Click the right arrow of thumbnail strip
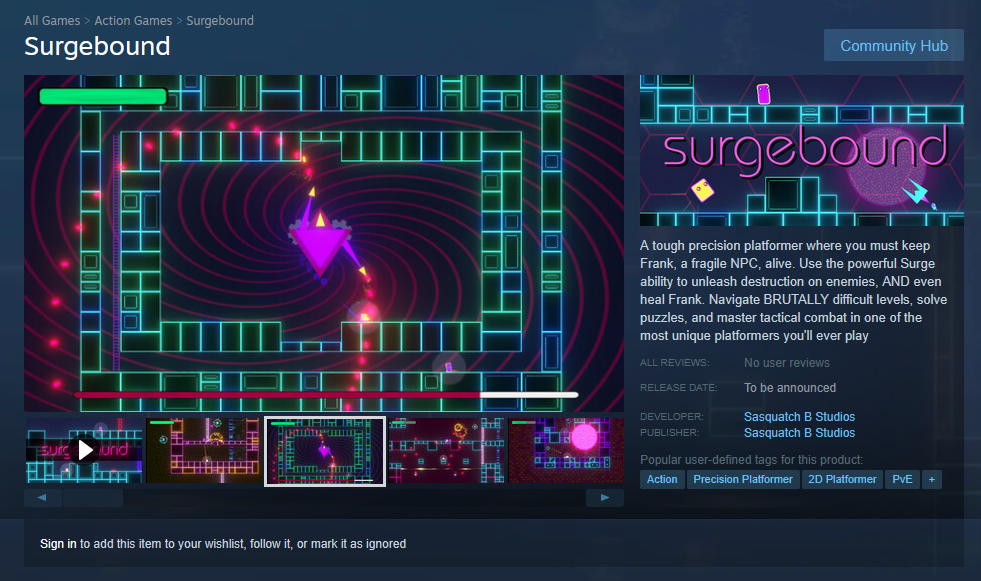 [604, 498]
